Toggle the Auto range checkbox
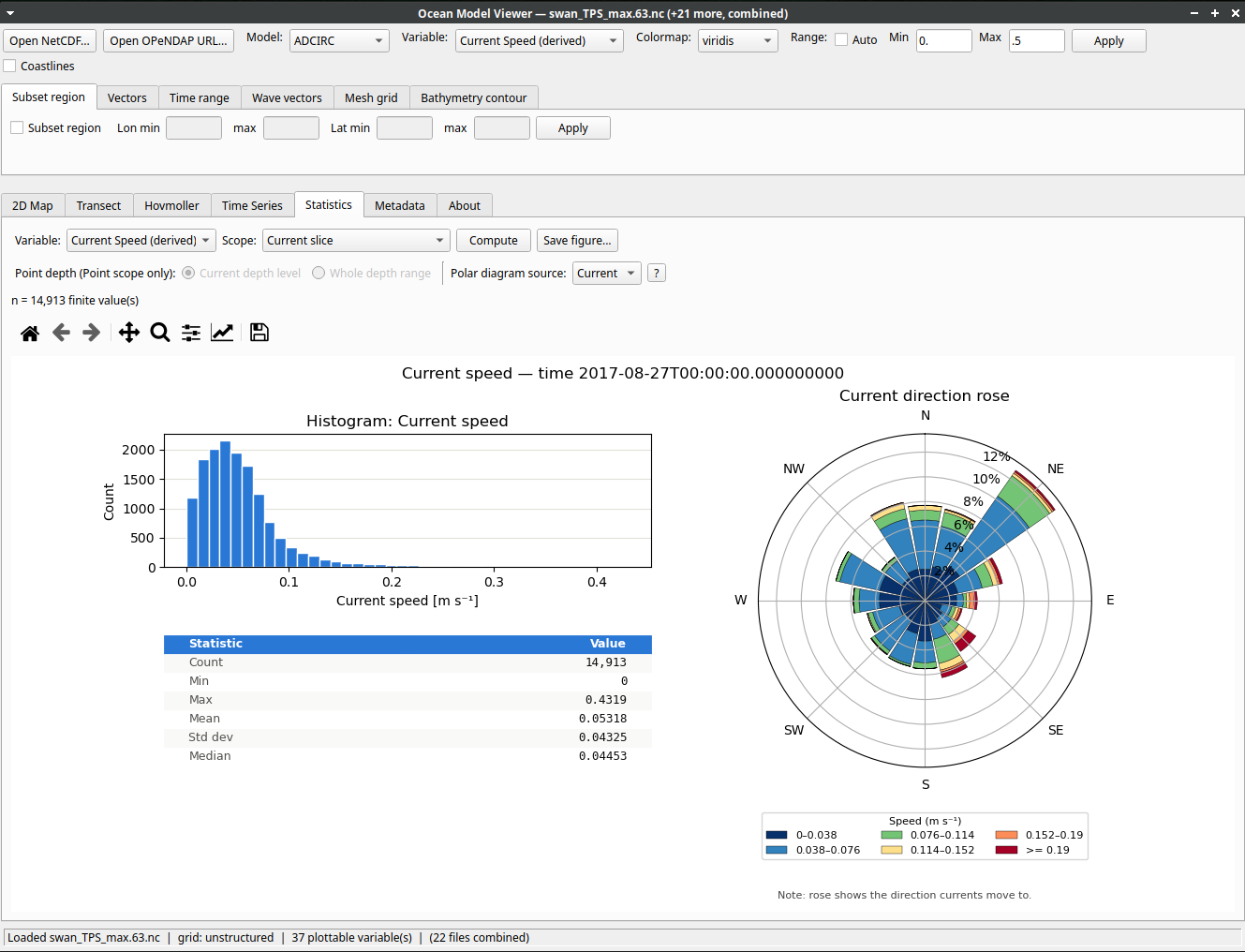 [841, 39]
